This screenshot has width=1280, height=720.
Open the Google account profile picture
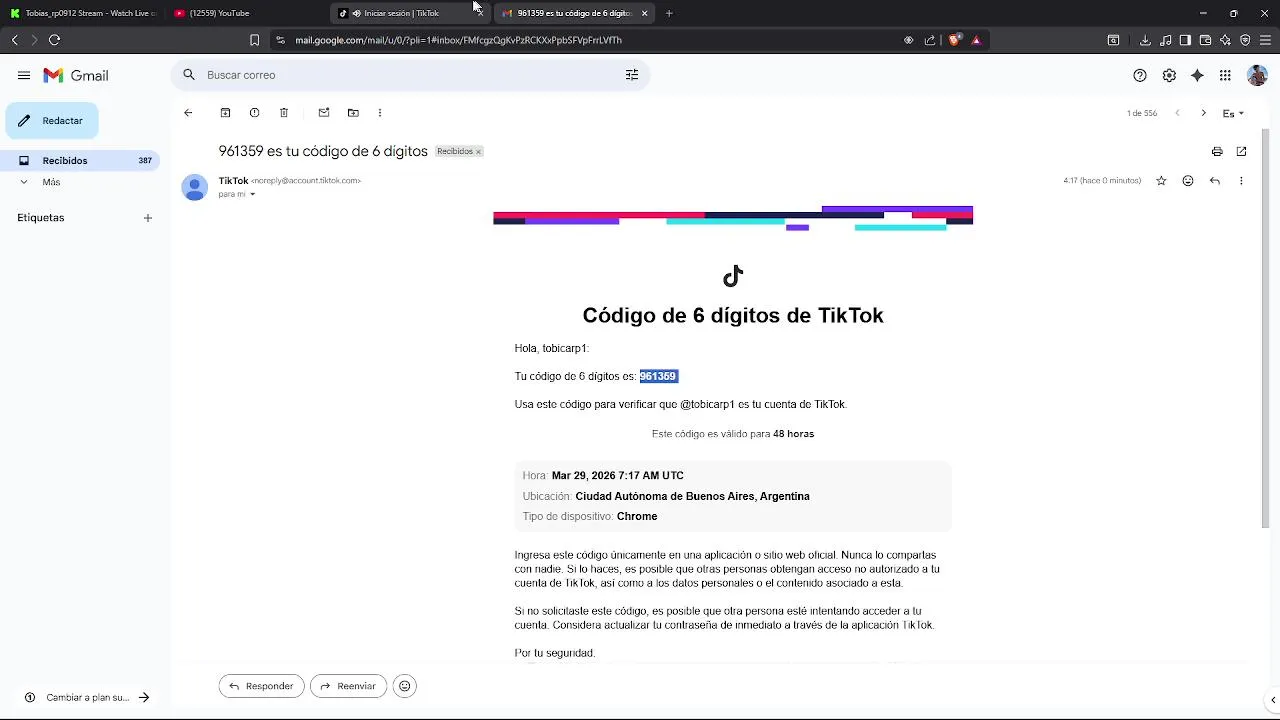click(x=1257, y=75)
